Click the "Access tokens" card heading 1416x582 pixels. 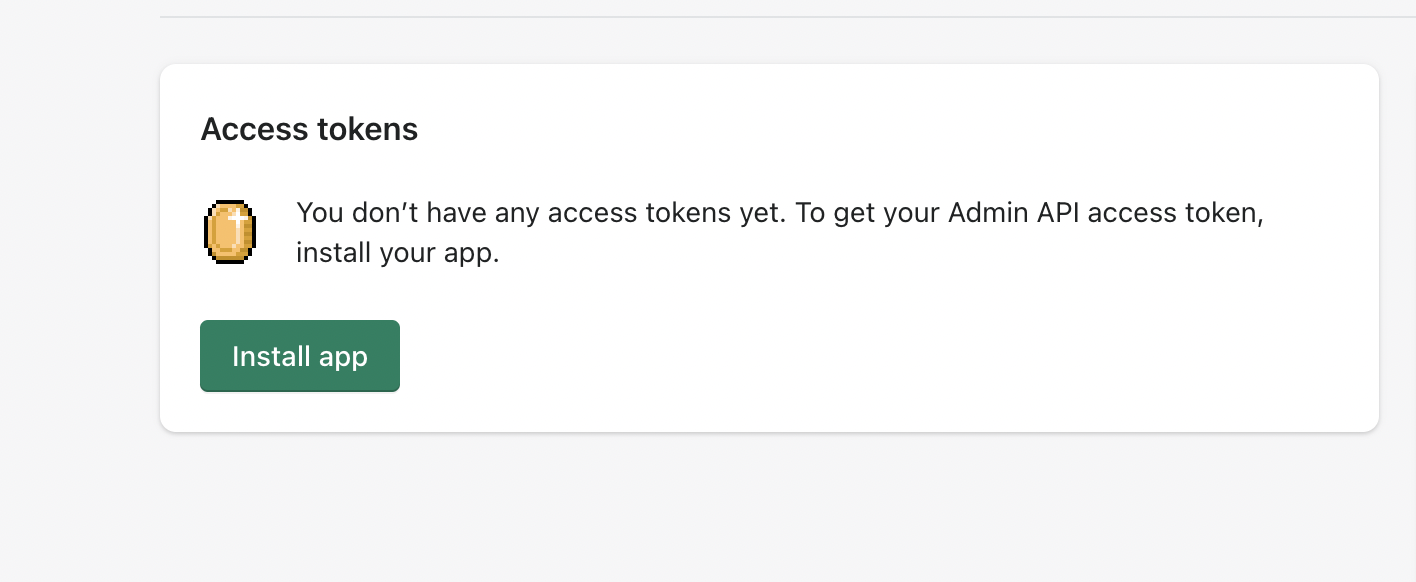tap(309, 129)
